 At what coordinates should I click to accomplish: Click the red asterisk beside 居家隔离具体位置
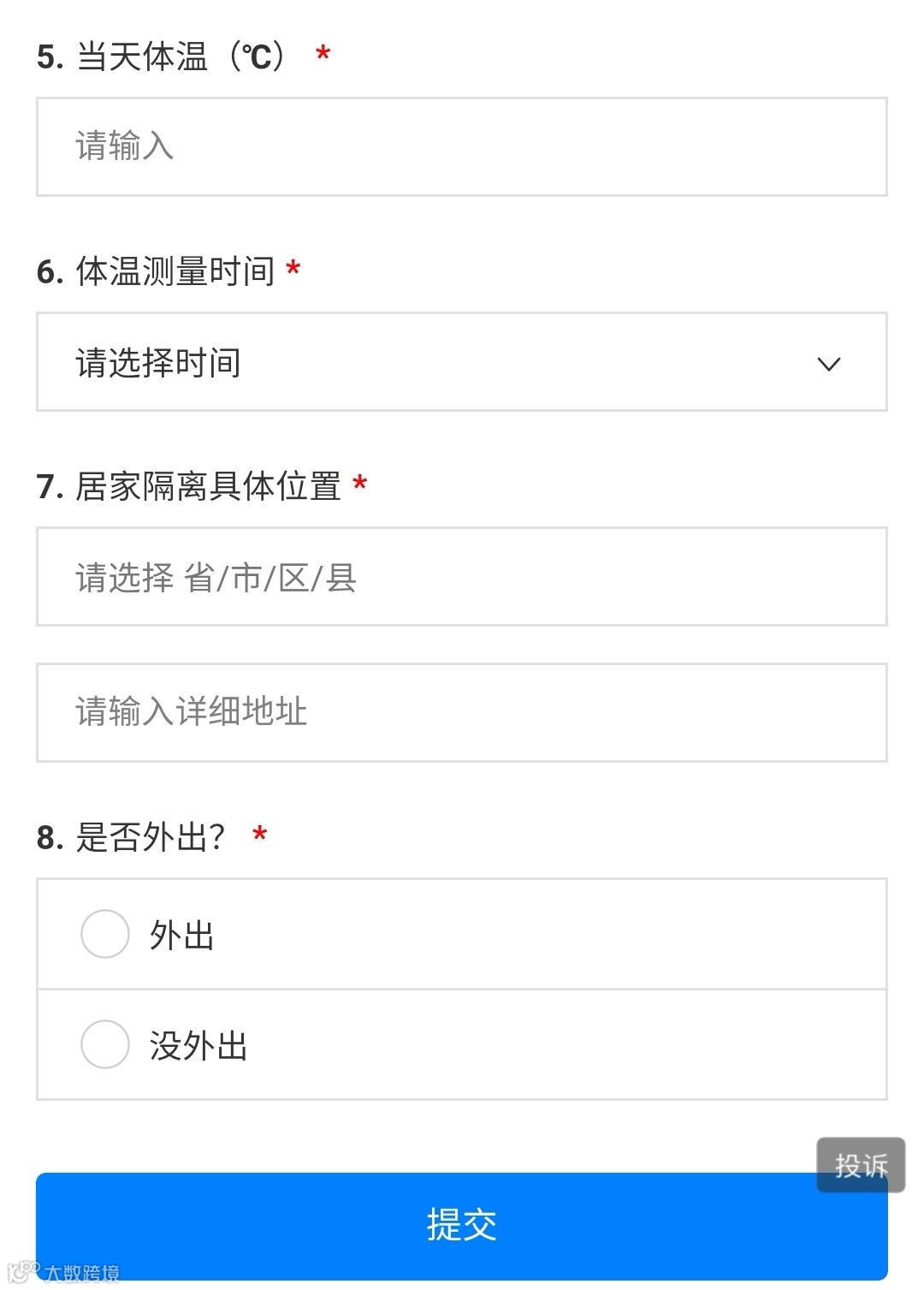point(359,484)
